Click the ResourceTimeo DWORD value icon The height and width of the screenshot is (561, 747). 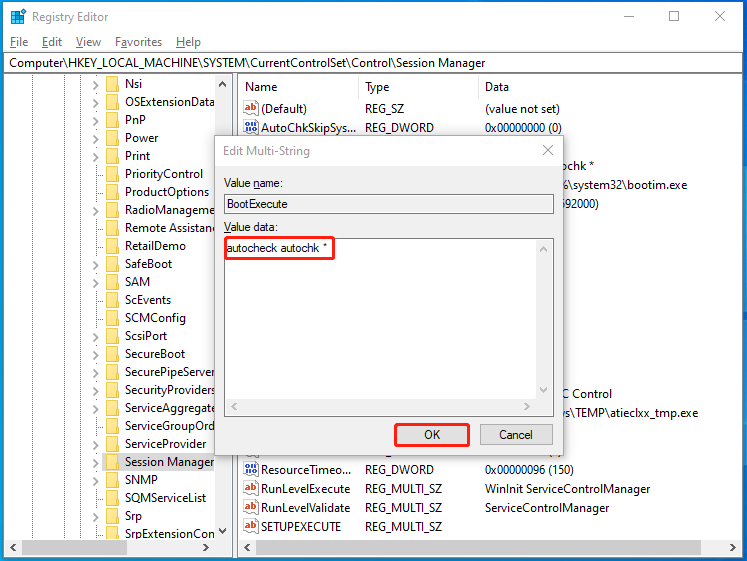(x=251, y=470)
